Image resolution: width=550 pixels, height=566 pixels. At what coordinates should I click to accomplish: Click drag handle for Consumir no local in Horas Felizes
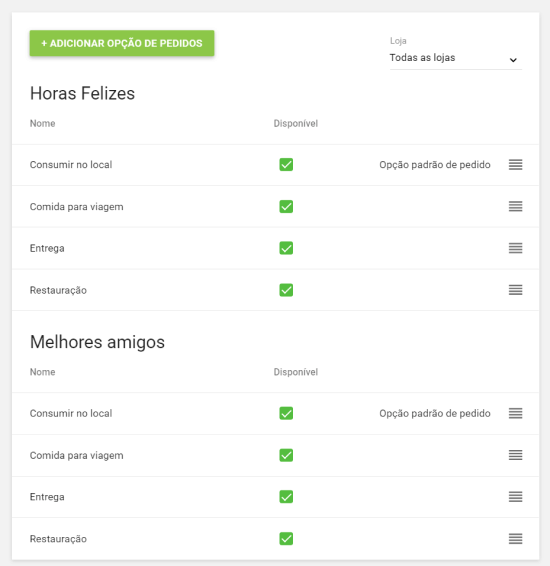tap(515, 165)
